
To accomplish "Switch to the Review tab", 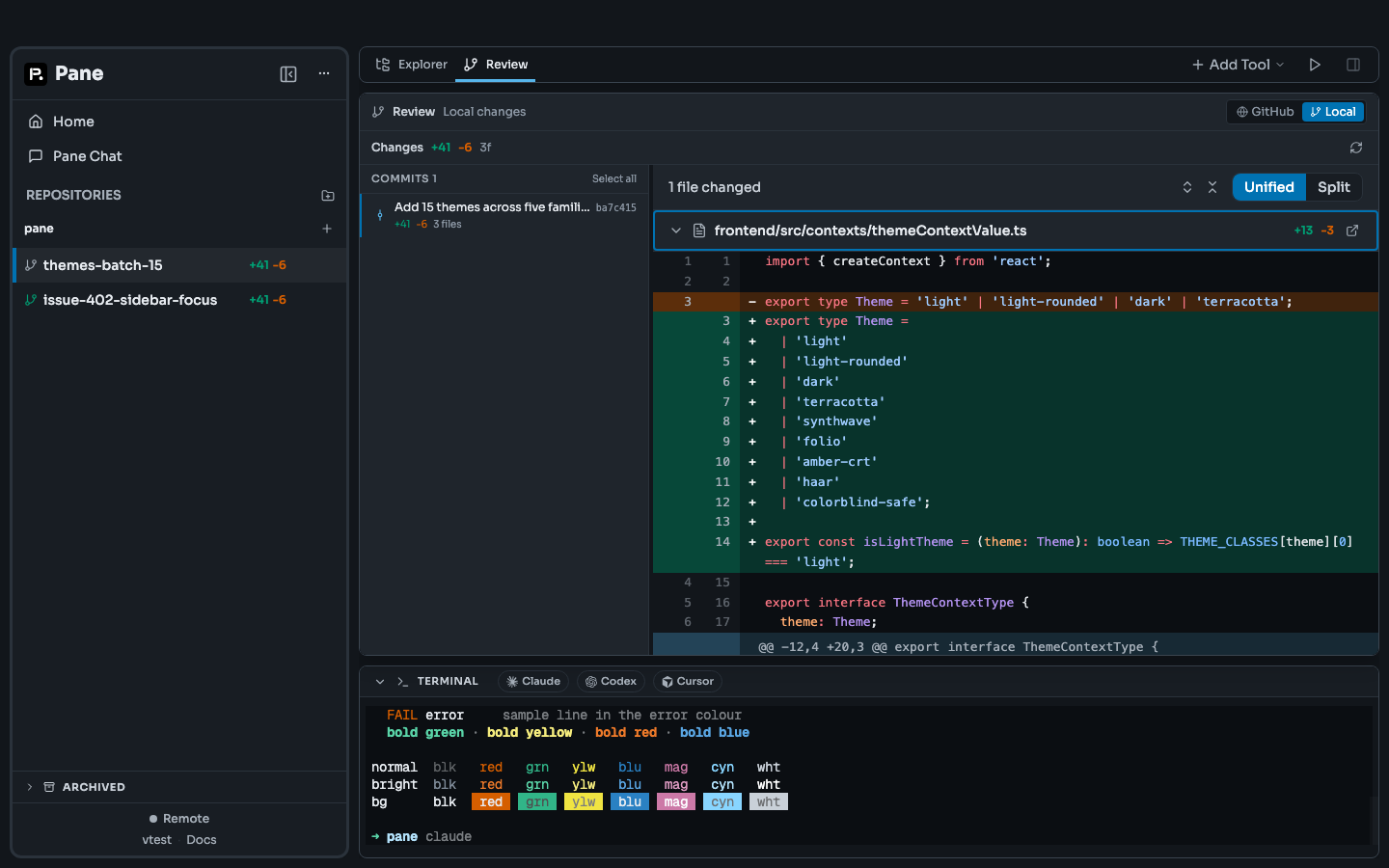I will tap(496, 65).
